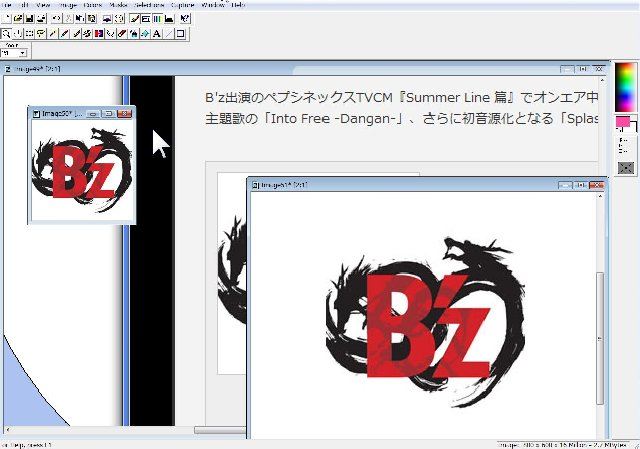Click the pink foreground color swatch
Viewport: 640px width, 449px height.
[x=622, y=122]
